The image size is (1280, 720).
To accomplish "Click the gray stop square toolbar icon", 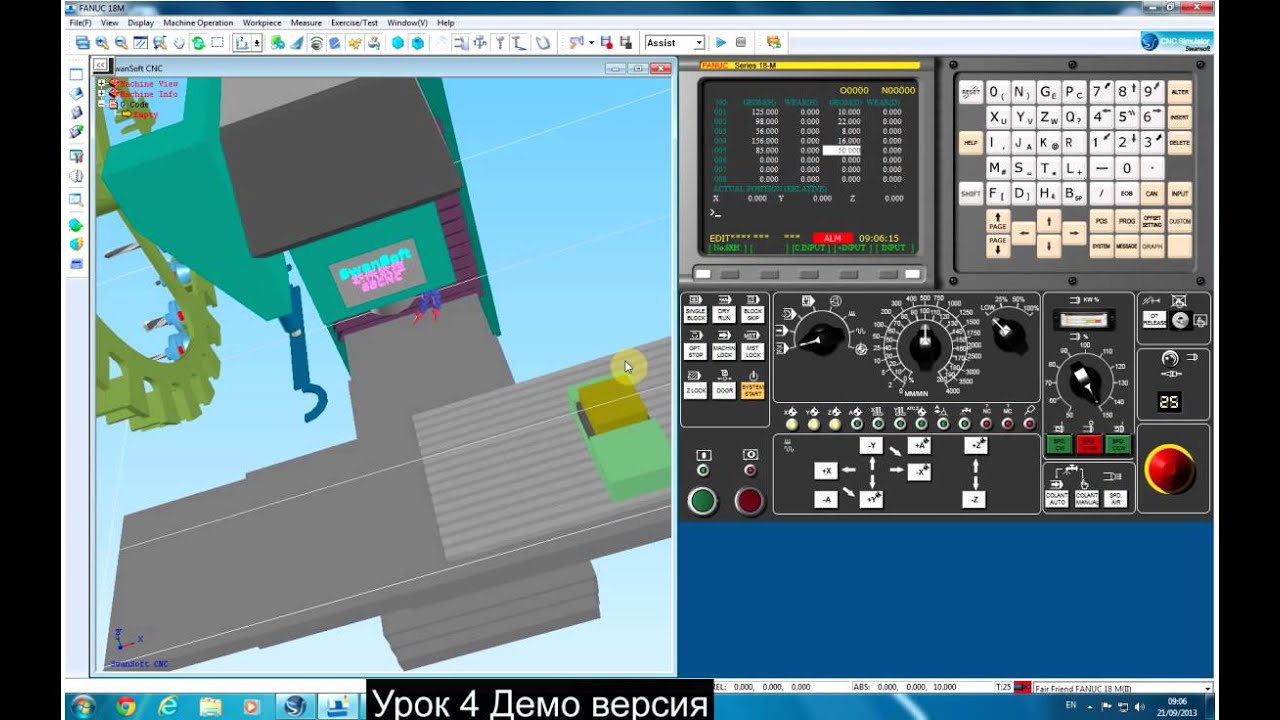I will click(741, 42).
